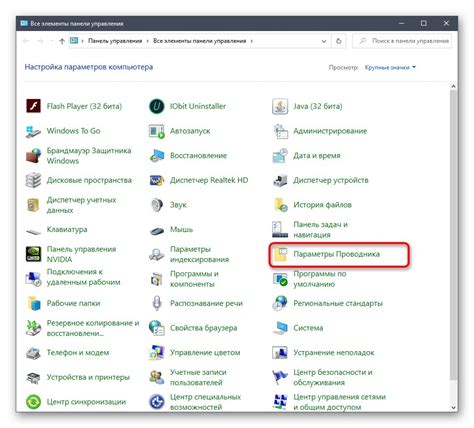Click the Администрирование icon
474x428 pixels.
point(280,131)
